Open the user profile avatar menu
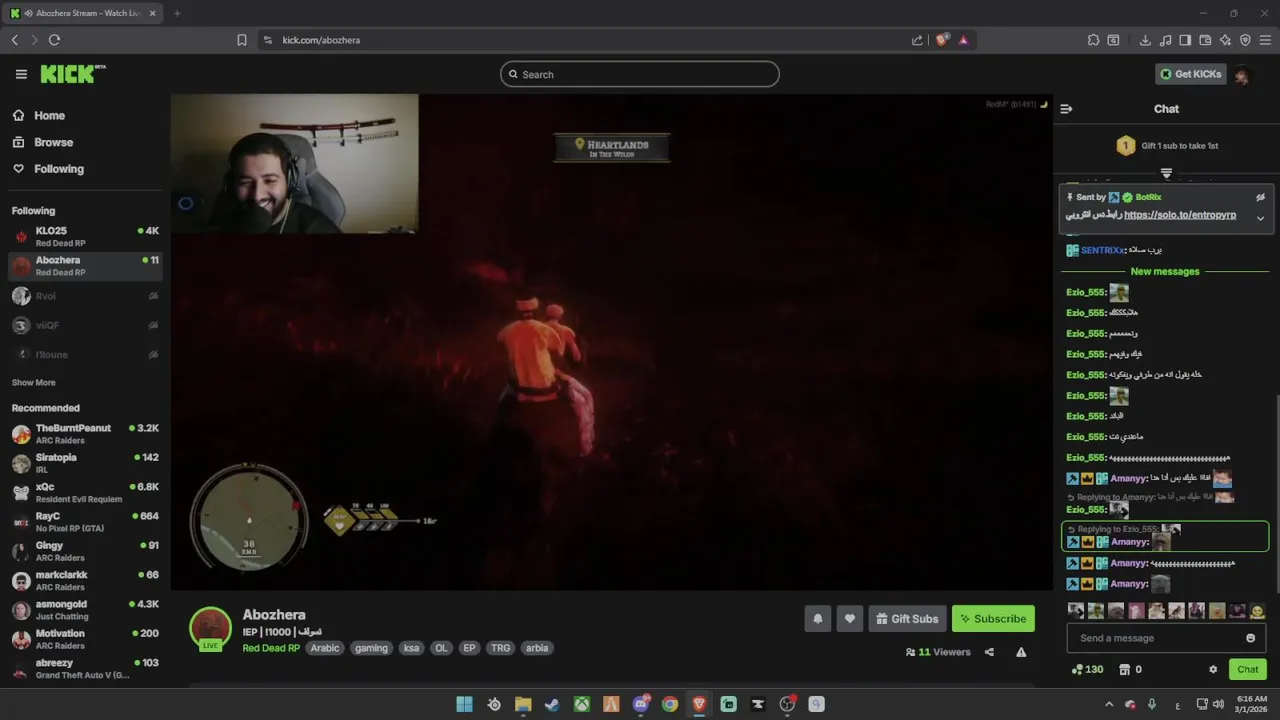The height and width of the screenshot is (720, 1280). pyautogui.click(x=1242, y=74)
